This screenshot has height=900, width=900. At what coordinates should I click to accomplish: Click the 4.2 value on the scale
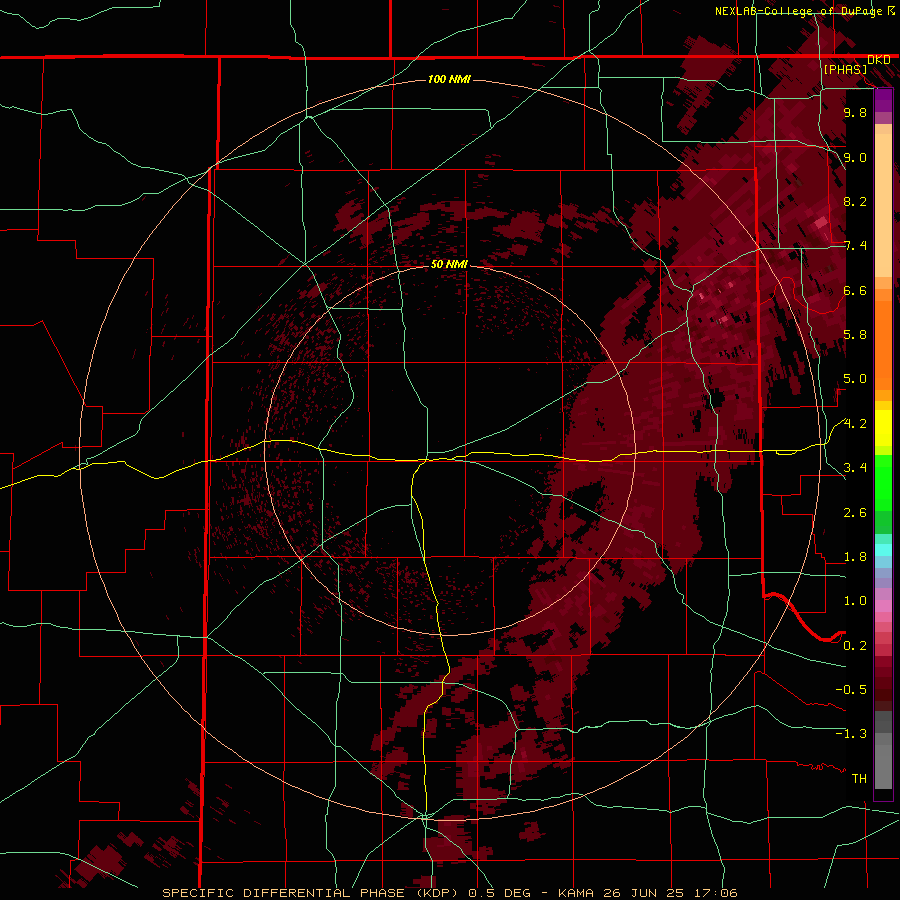[855, 424]
